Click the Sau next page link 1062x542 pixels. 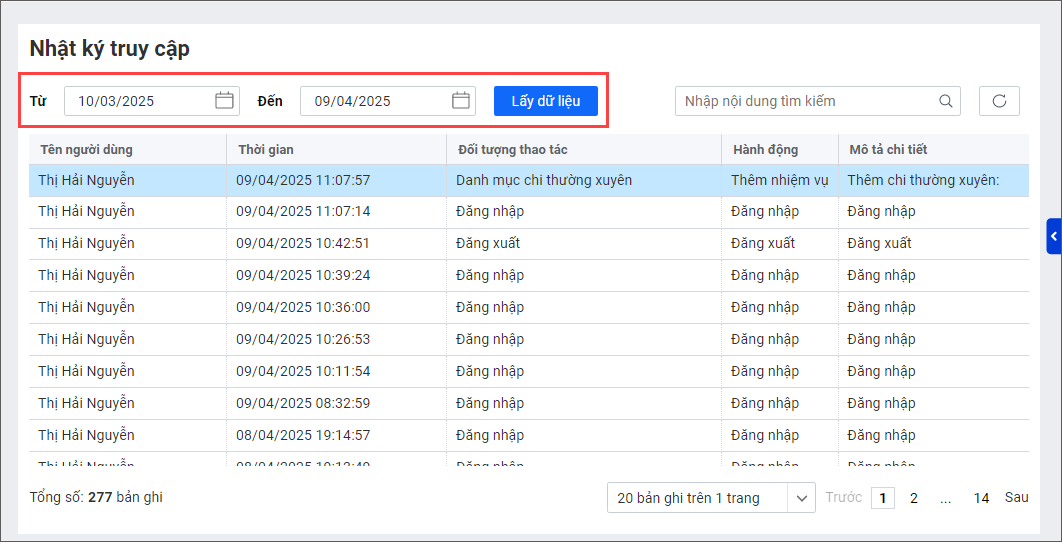pyautogui.click(x=1016, y=498)
